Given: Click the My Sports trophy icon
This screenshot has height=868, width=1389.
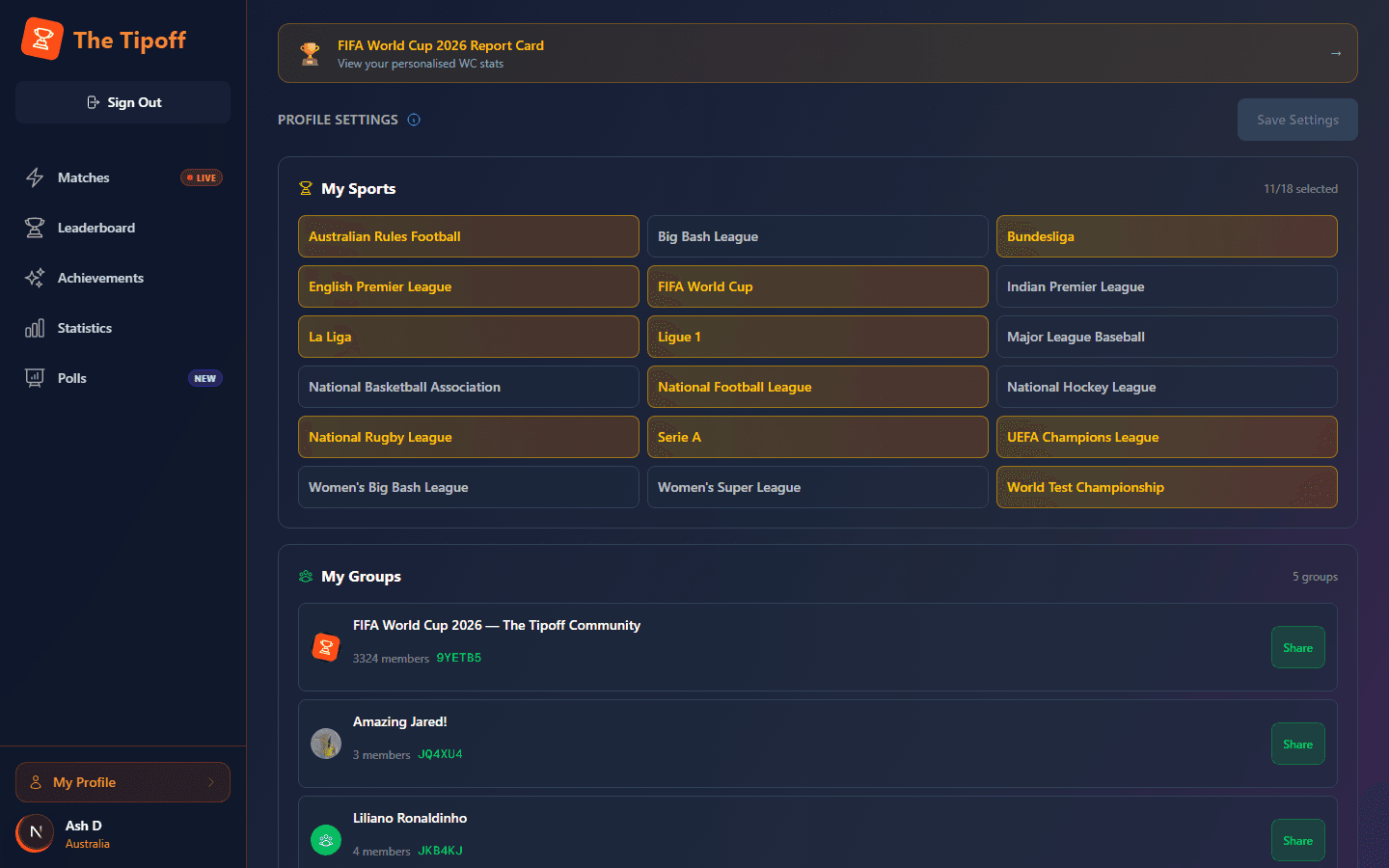Looking at the screenshot, I should pyautogui.click(x=306, y=189).
